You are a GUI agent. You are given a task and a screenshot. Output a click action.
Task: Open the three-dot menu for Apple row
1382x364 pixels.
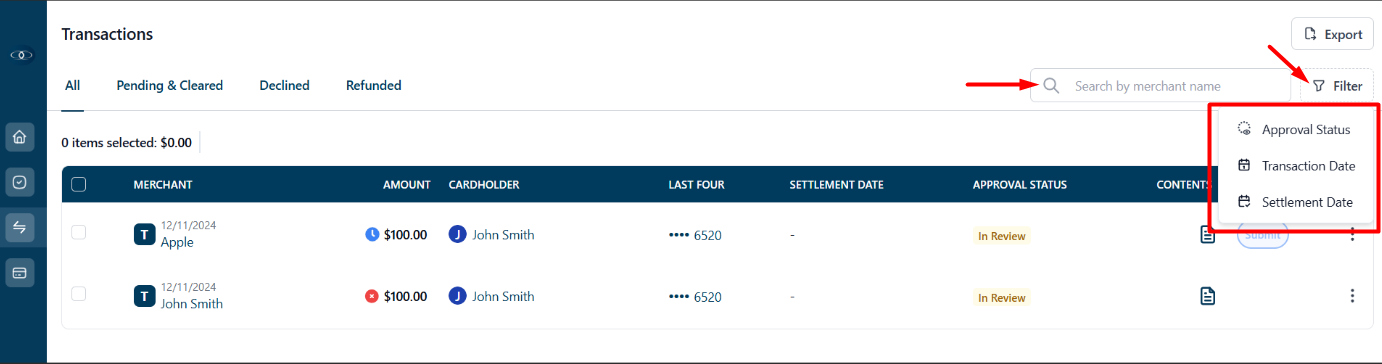point(1352,234)
